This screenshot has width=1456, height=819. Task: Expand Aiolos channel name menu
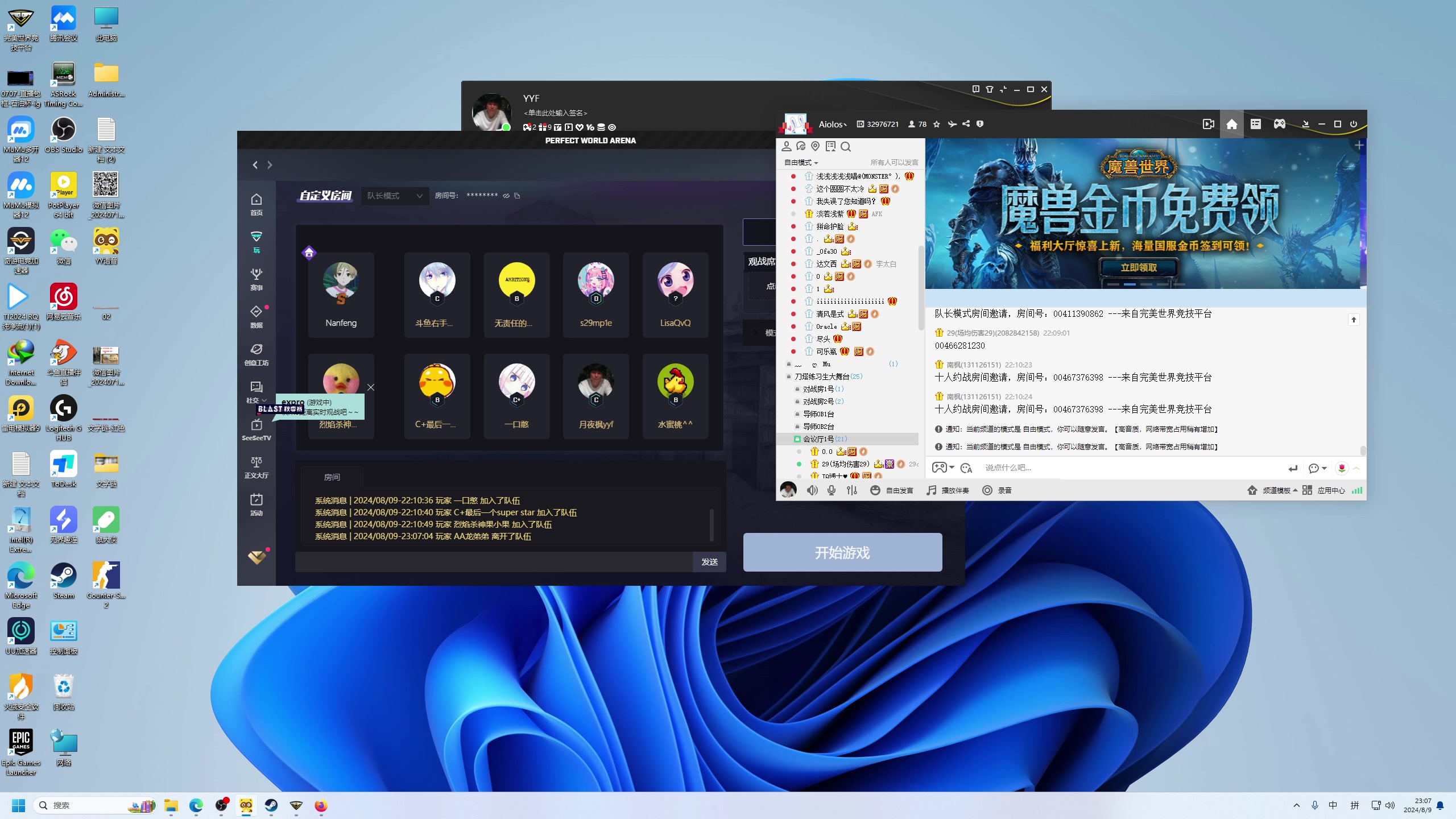click(833, 124)
